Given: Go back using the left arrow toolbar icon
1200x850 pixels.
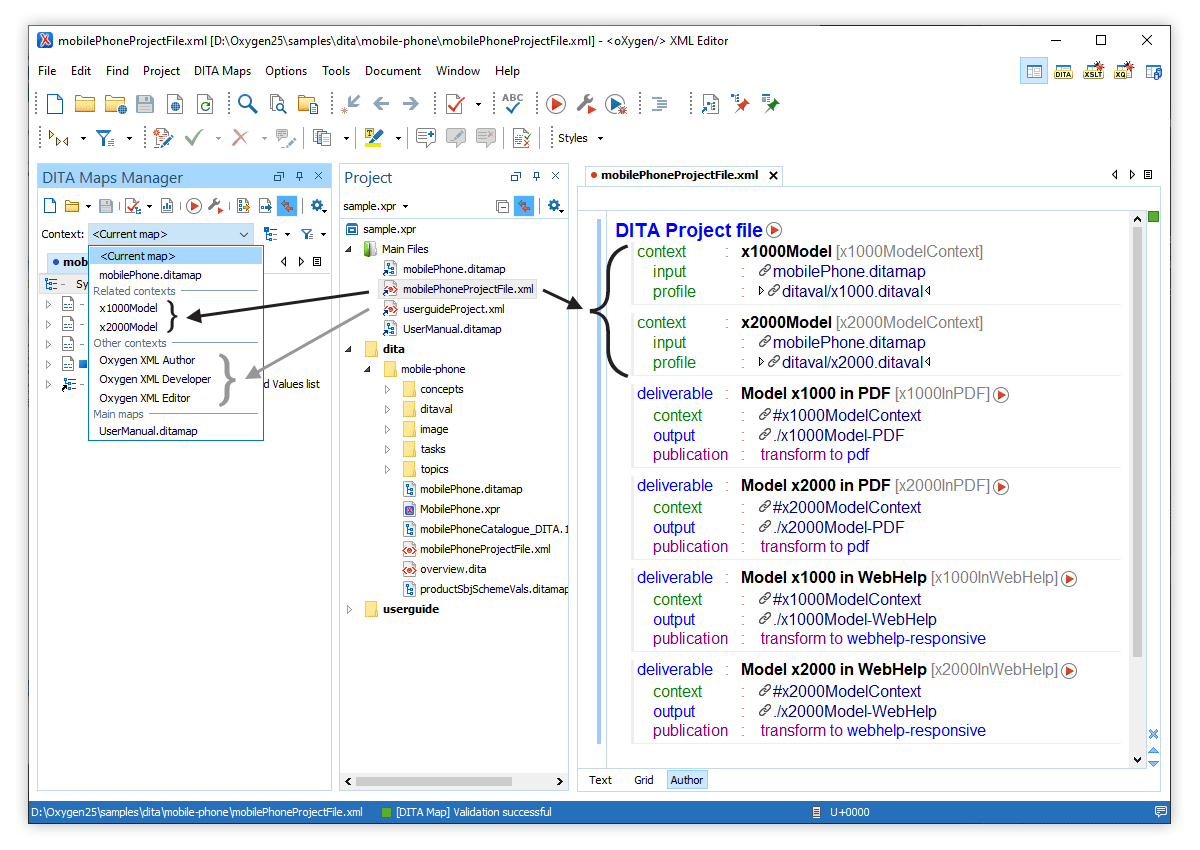Looking at the screenshot, I should pos(381,104).
